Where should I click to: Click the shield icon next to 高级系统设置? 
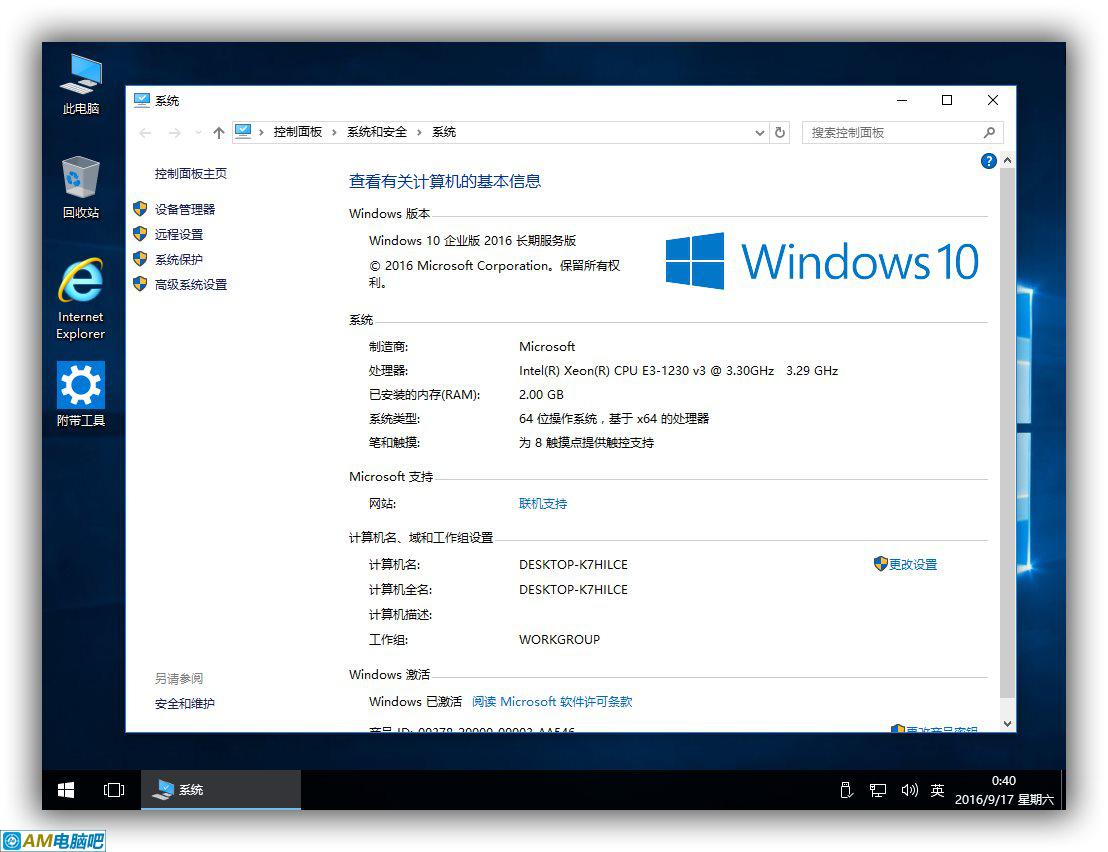(x=140, y=284)
